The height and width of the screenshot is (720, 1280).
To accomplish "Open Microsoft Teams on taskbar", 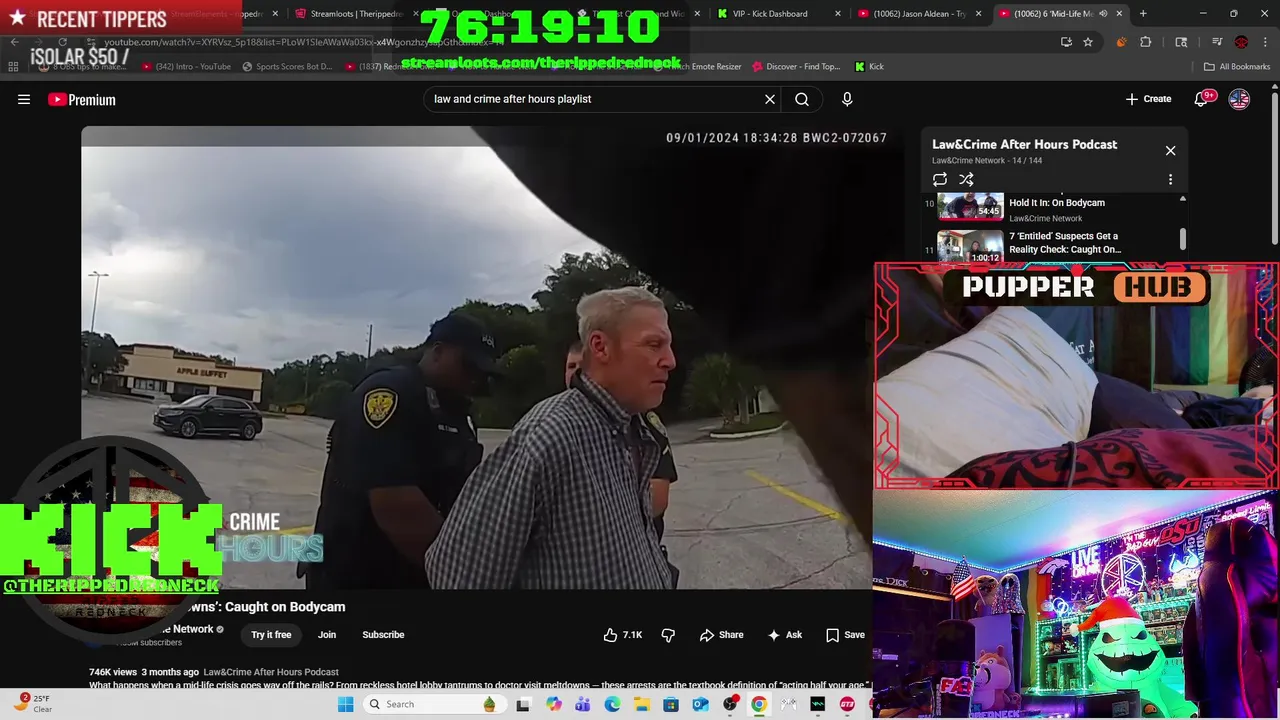I will [583, 704].
